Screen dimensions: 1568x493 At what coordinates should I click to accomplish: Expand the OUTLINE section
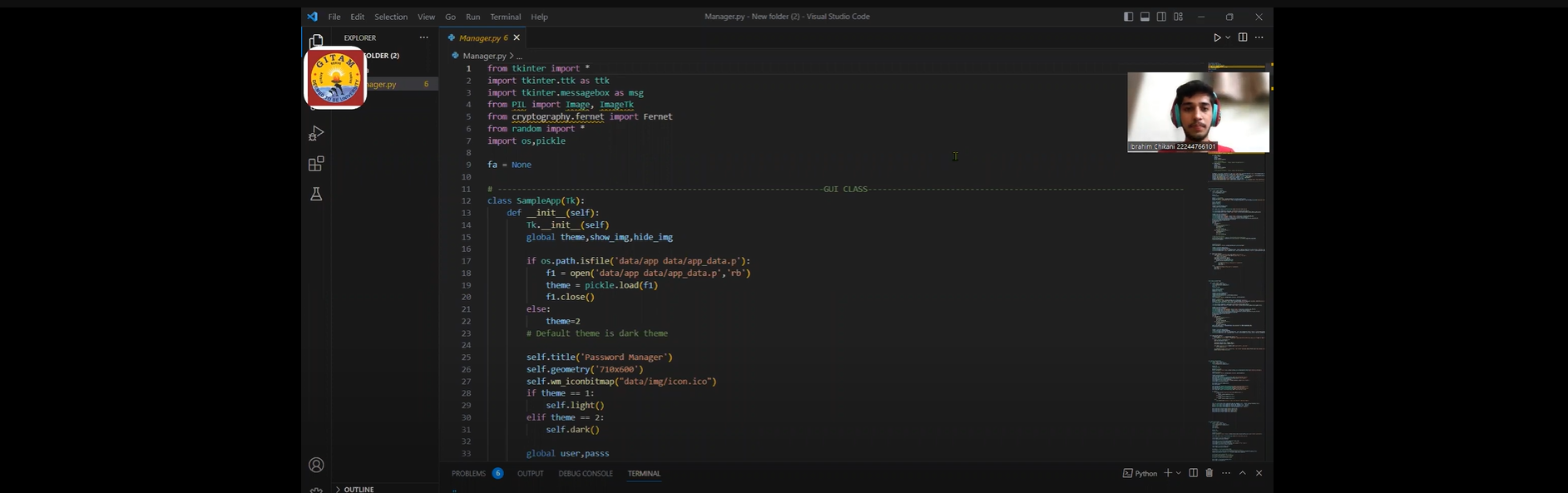359,489
